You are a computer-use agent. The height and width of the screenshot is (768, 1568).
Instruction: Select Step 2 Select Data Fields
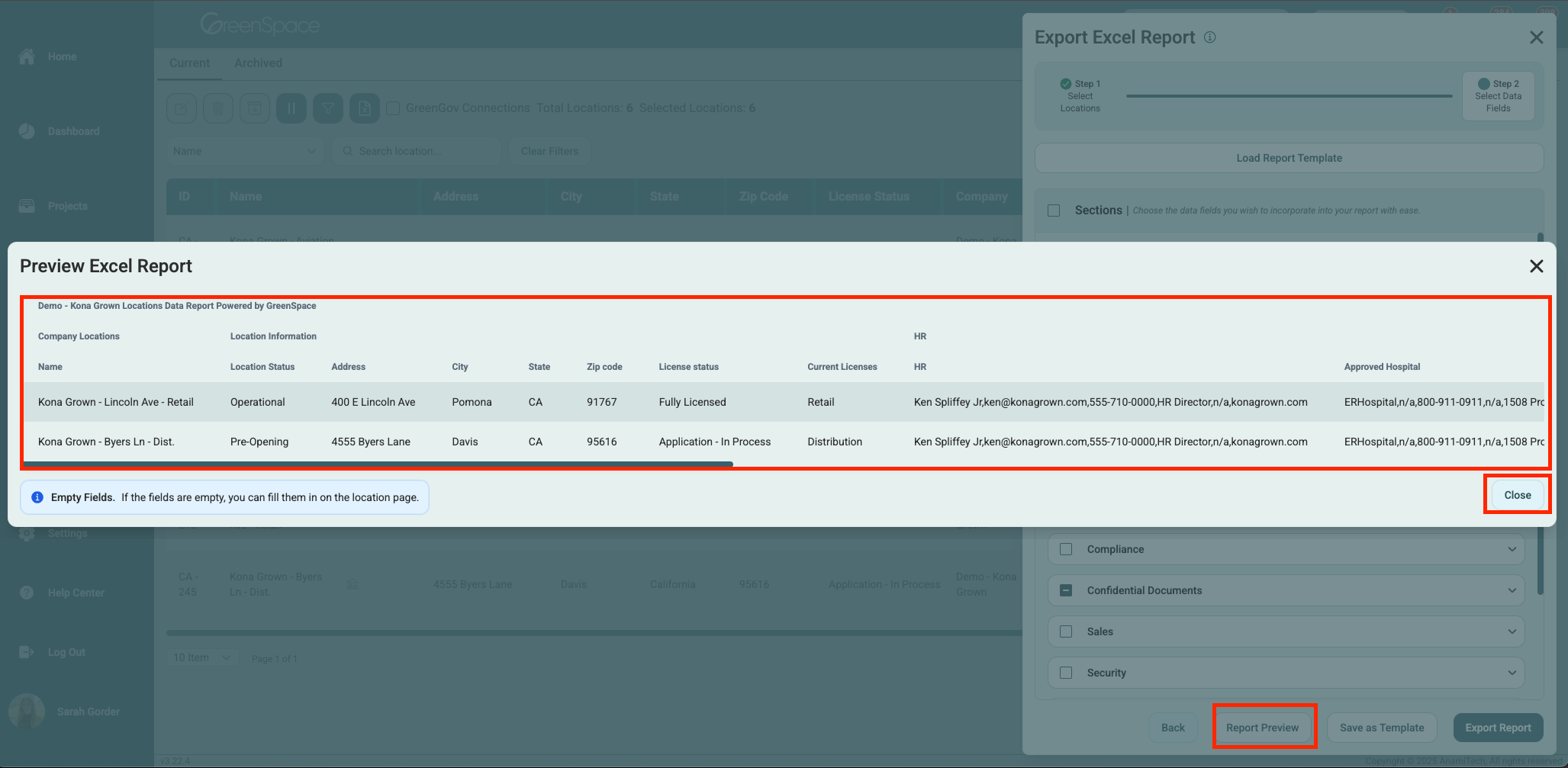1498,96
